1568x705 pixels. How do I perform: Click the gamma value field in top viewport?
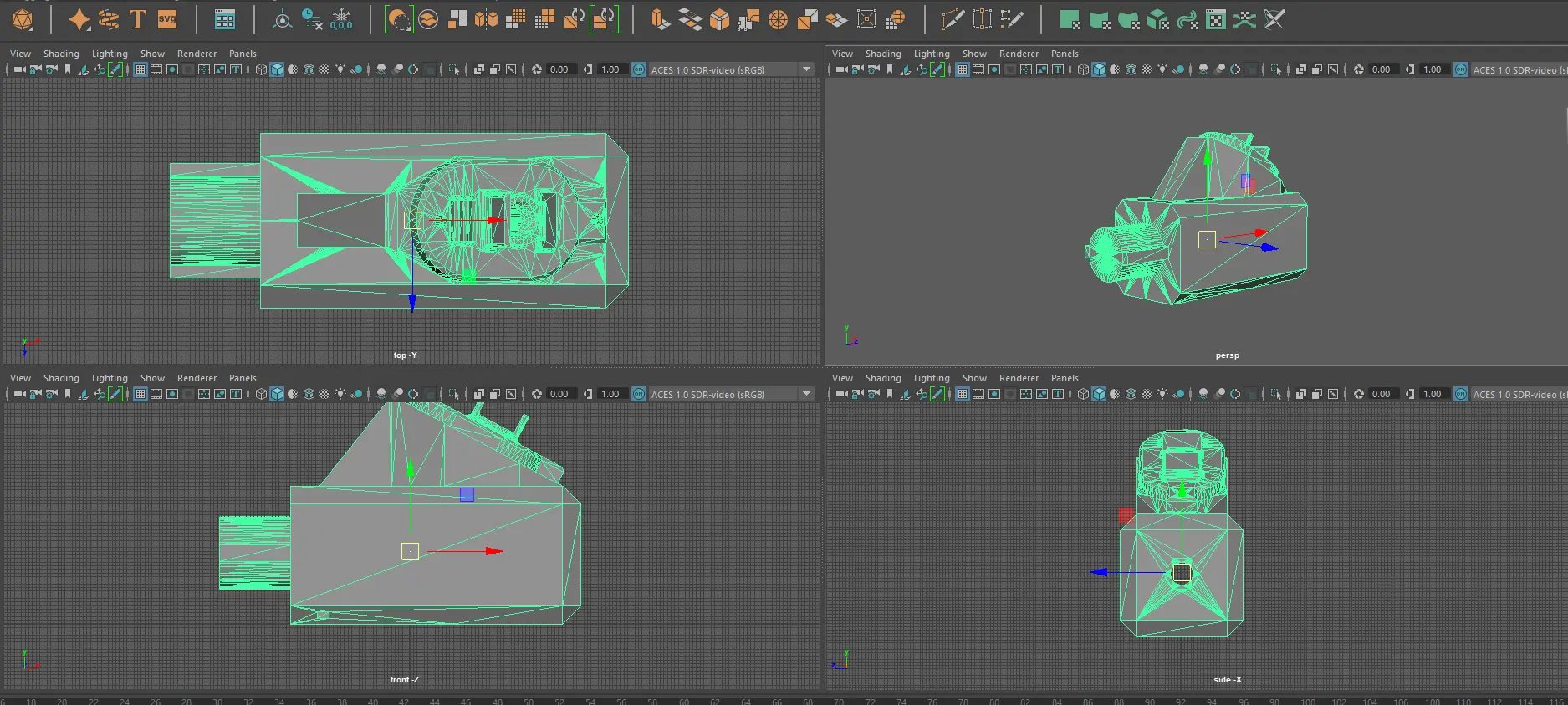[x=610, y=69]
